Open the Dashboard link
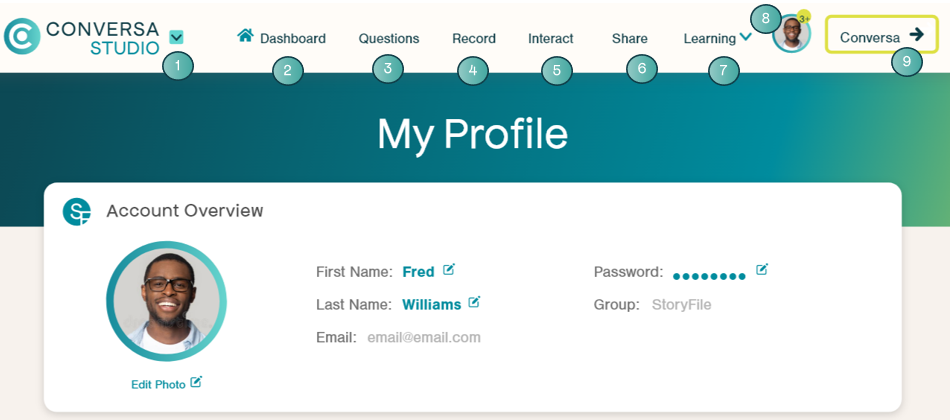The image size is (951, 420). point(293,39)
